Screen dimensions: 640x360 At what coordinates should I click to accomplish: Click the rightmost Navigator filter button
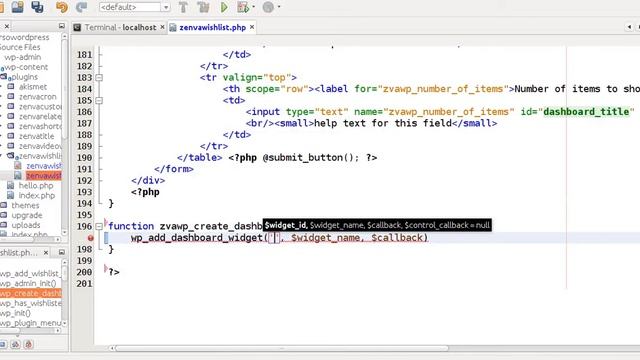tap(28, 344)
